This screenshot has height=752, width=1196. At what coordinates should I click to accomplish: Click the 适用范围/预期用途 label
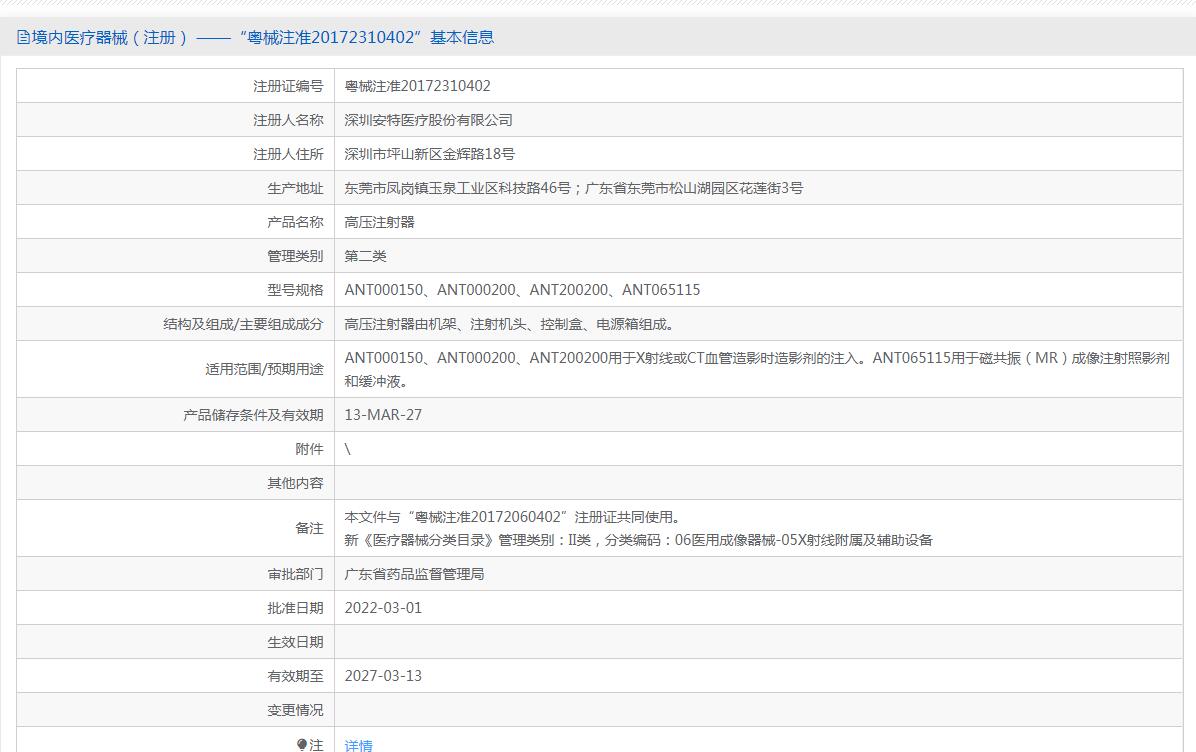264,369
